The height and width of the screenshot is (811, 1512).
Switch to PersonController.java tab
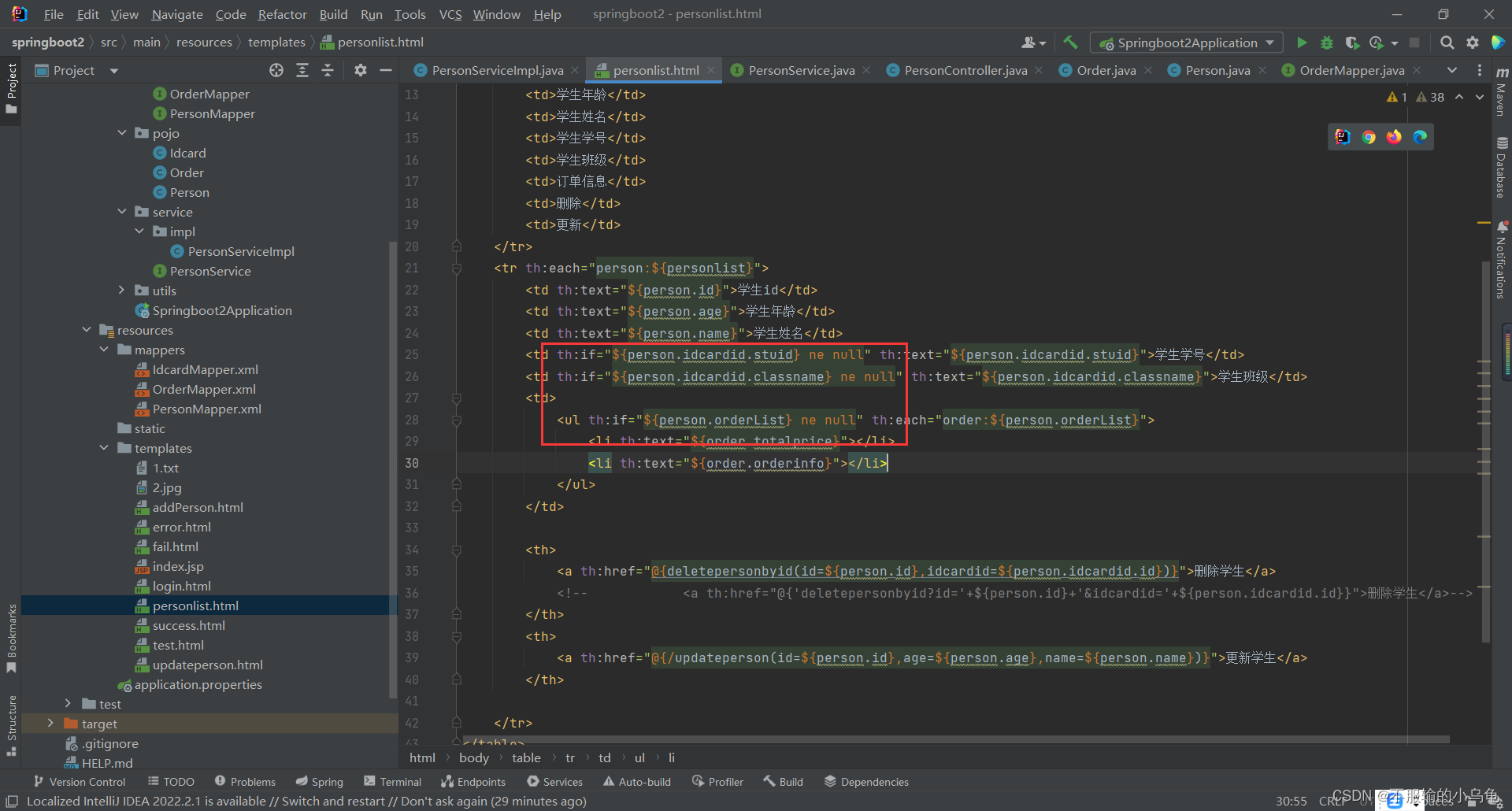[x=965, y=71]
